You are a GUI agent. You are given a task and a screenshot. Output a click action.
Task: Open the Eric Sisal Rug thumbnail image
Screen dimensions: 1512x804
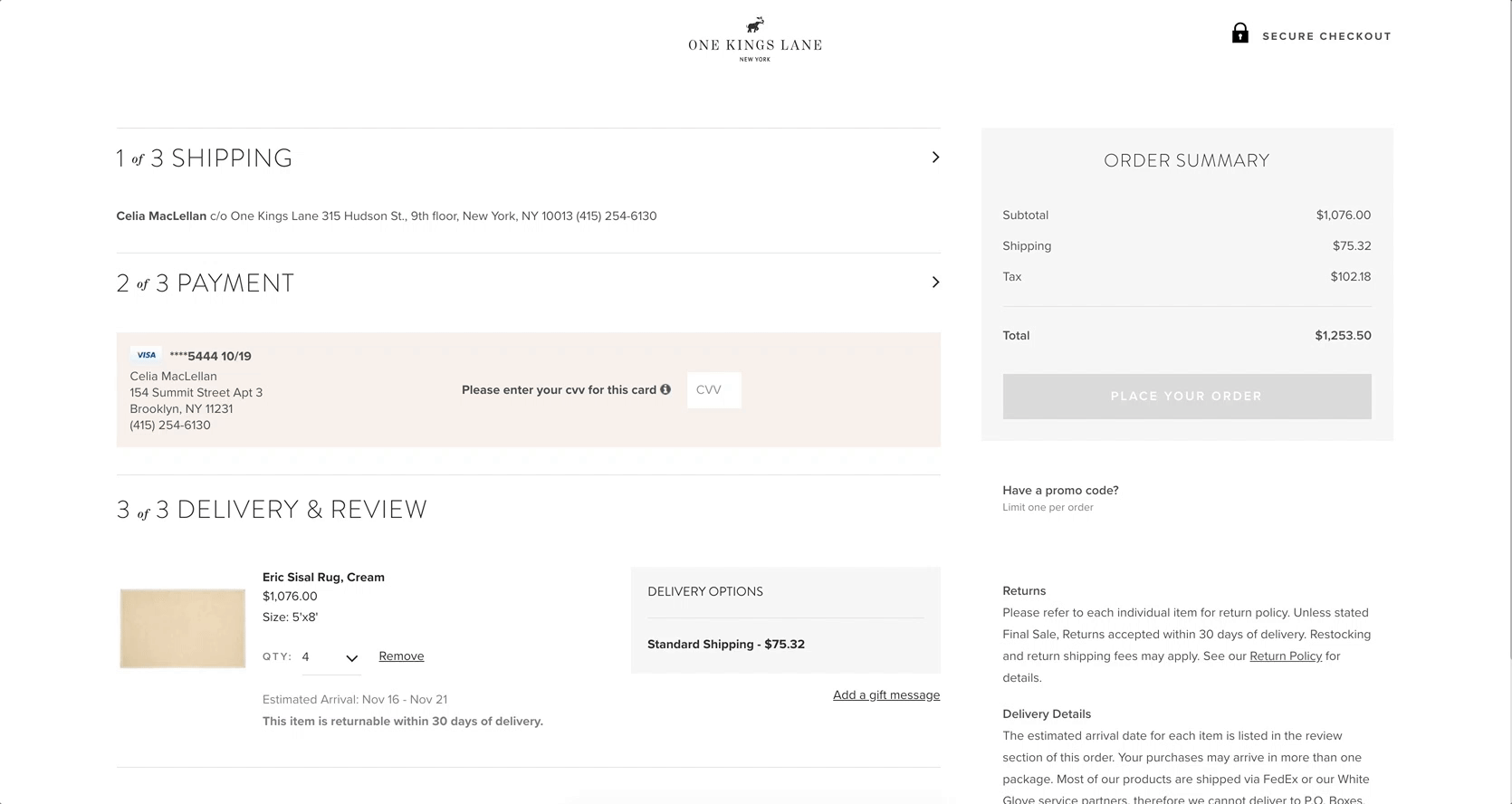point(182,628)
